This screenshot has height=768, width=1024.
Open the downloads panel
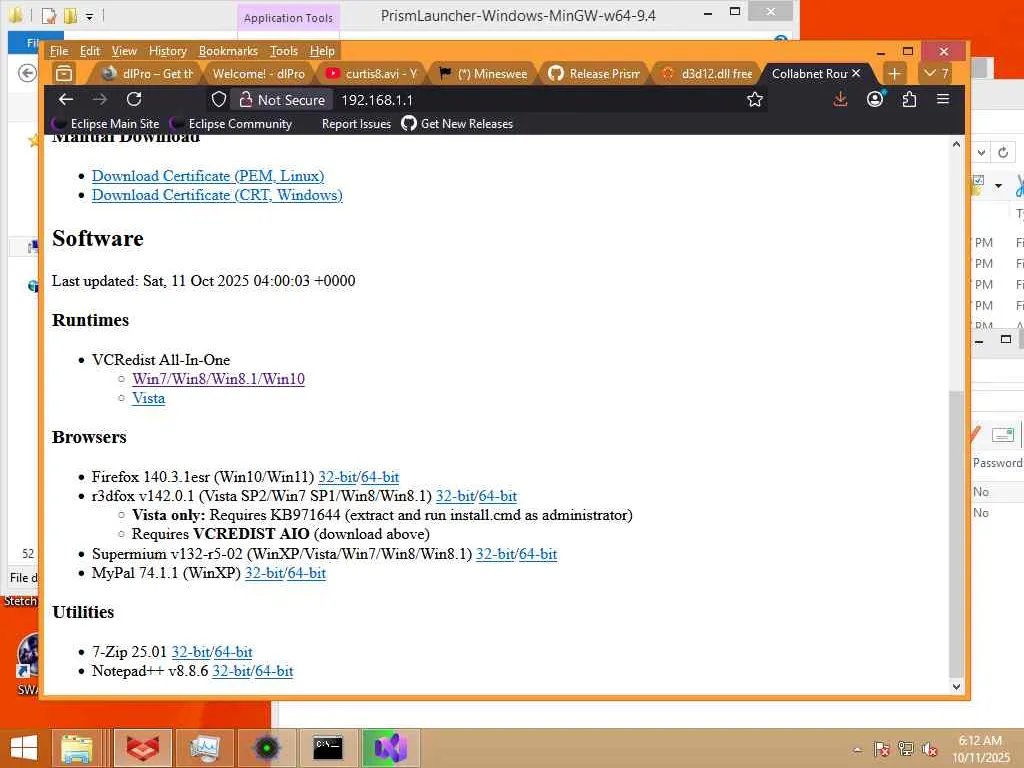point(840,99)
